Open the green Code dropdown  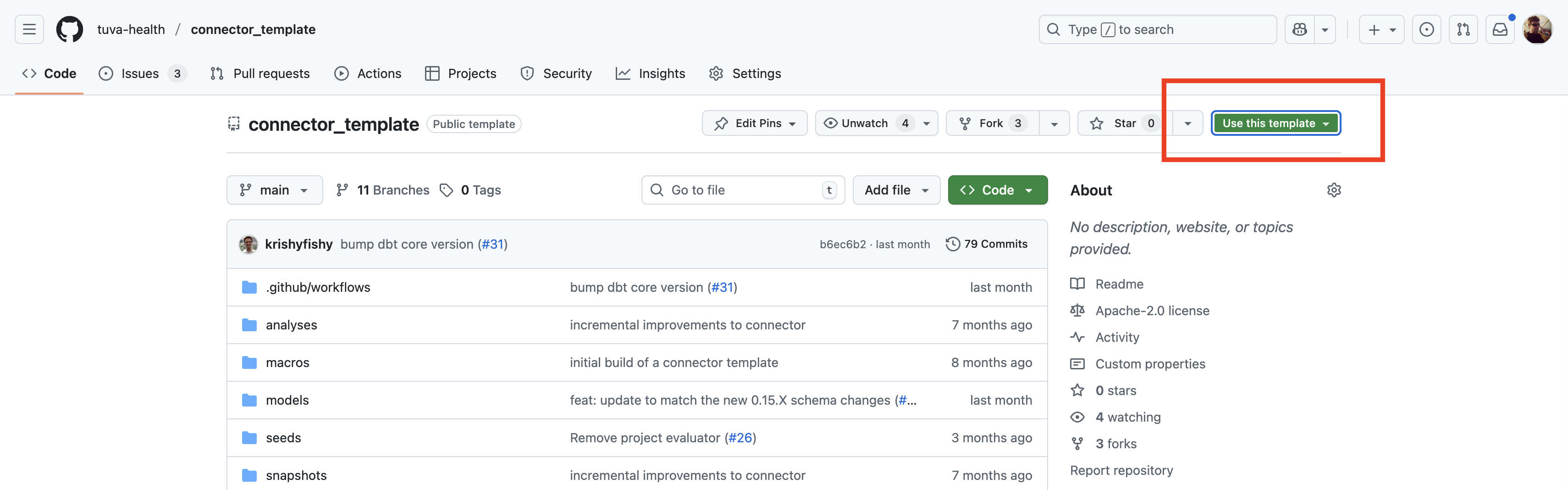pos(997,190)
